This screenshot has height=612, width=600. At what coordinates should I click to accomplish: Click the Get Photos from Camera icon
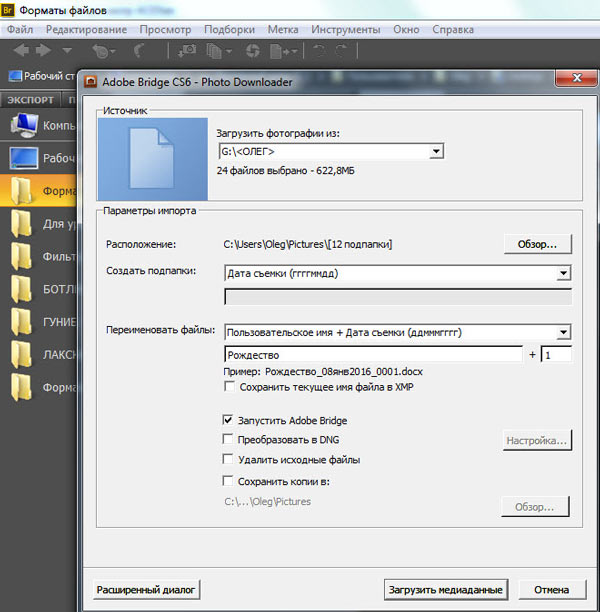click(187, 51)
